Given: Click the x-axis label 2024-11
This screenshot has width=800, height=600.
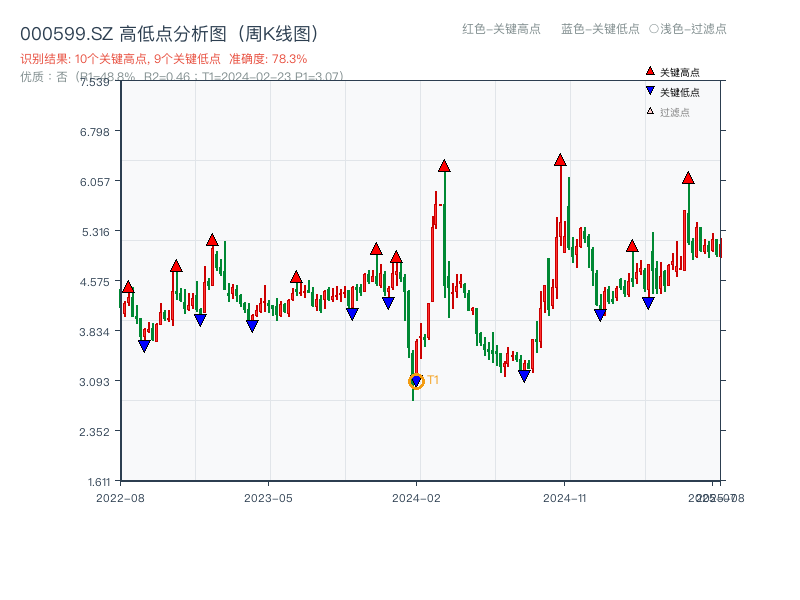Looking at the screenshot, I should click(x=564, y=498).
